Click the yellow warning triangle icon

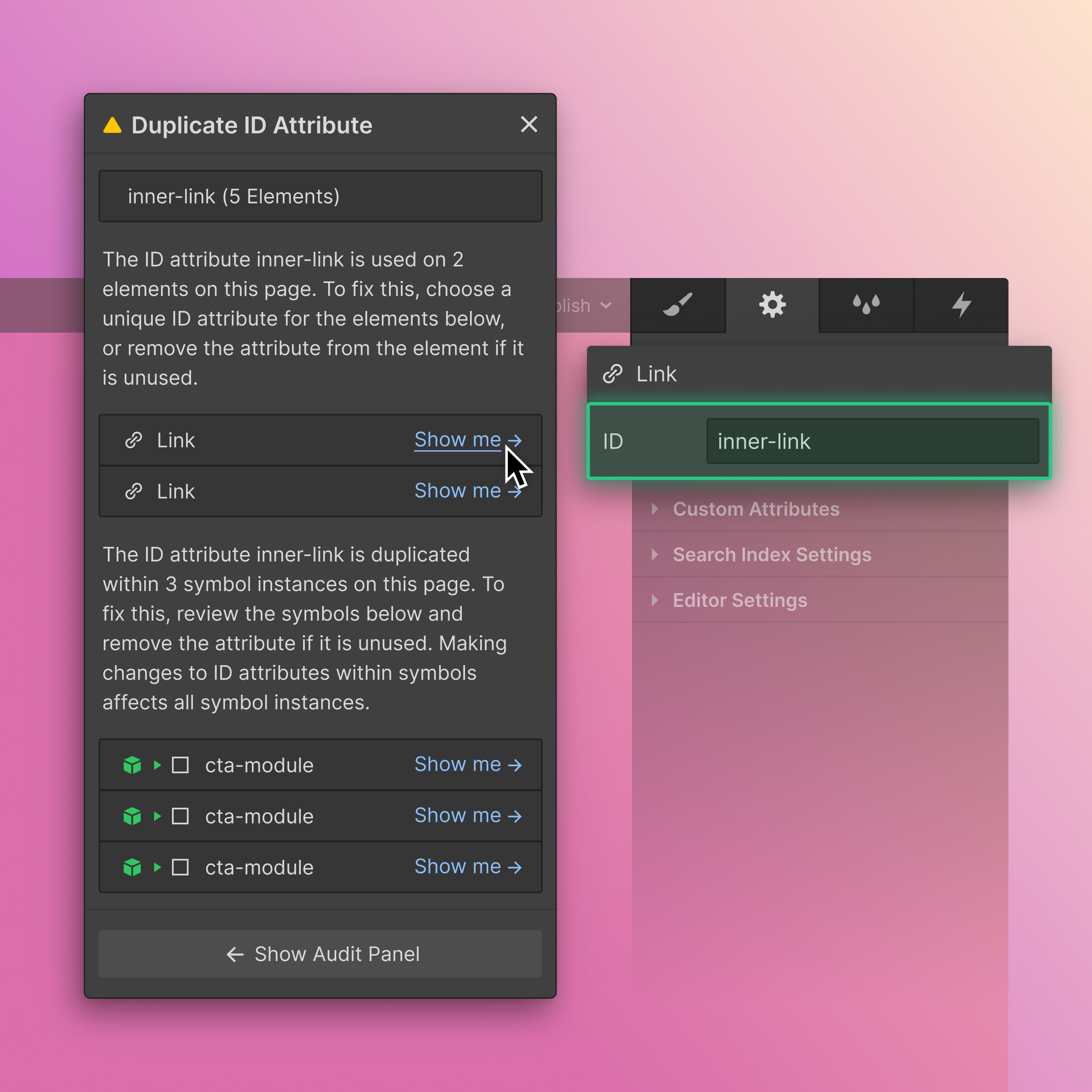click(x=112, y=126)
